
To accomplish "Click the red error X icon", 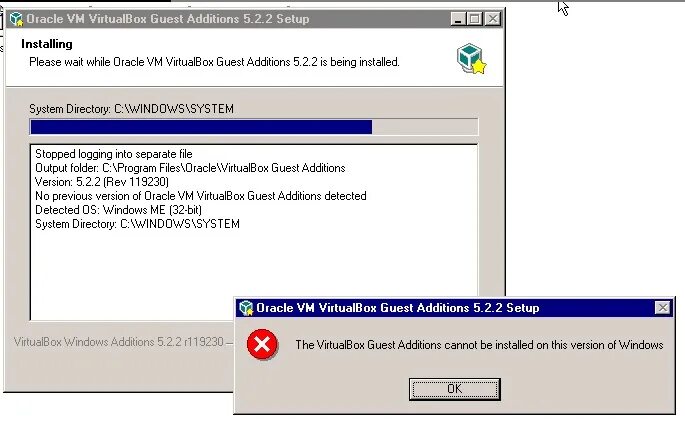I will coord(262,345).
